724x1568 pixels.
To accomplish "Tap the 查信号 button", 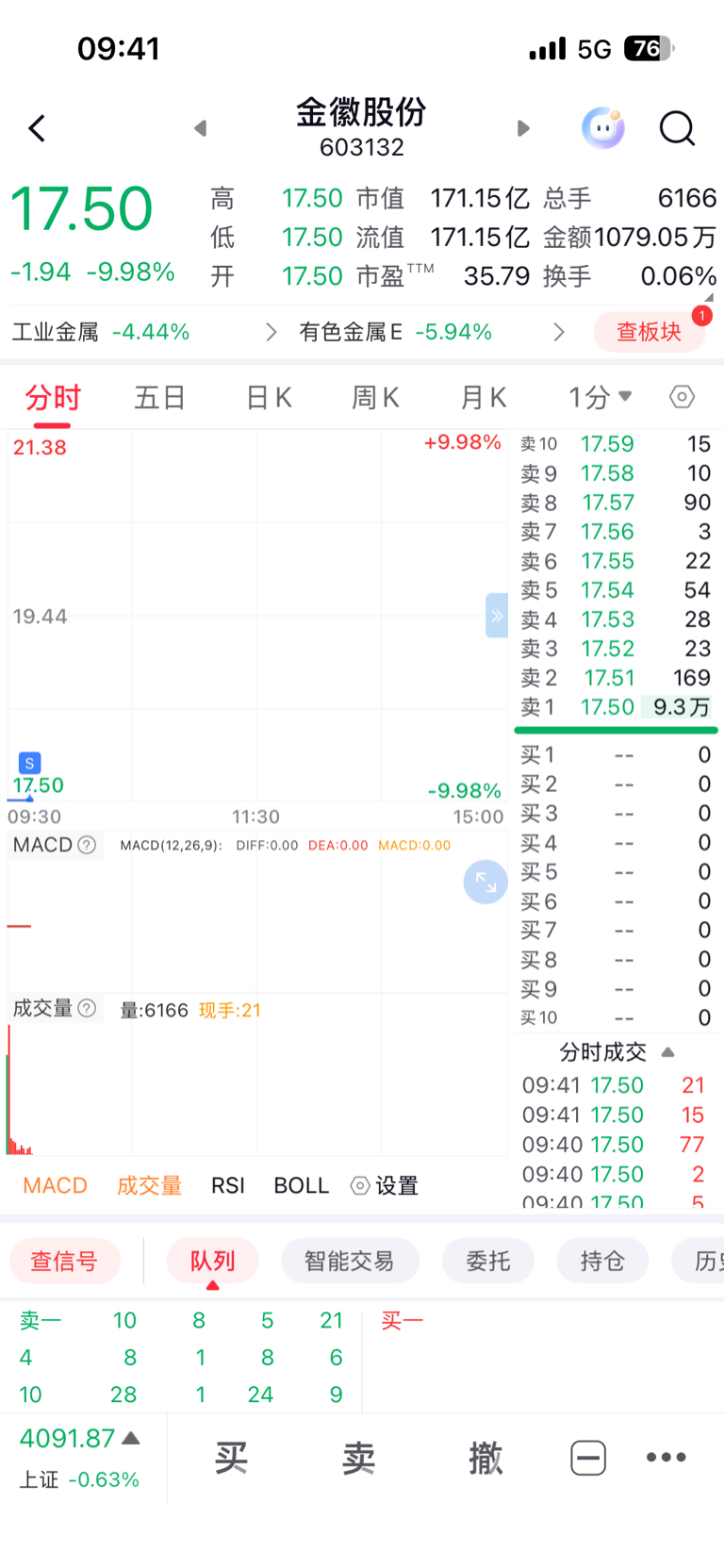I will click(64, 1261).
